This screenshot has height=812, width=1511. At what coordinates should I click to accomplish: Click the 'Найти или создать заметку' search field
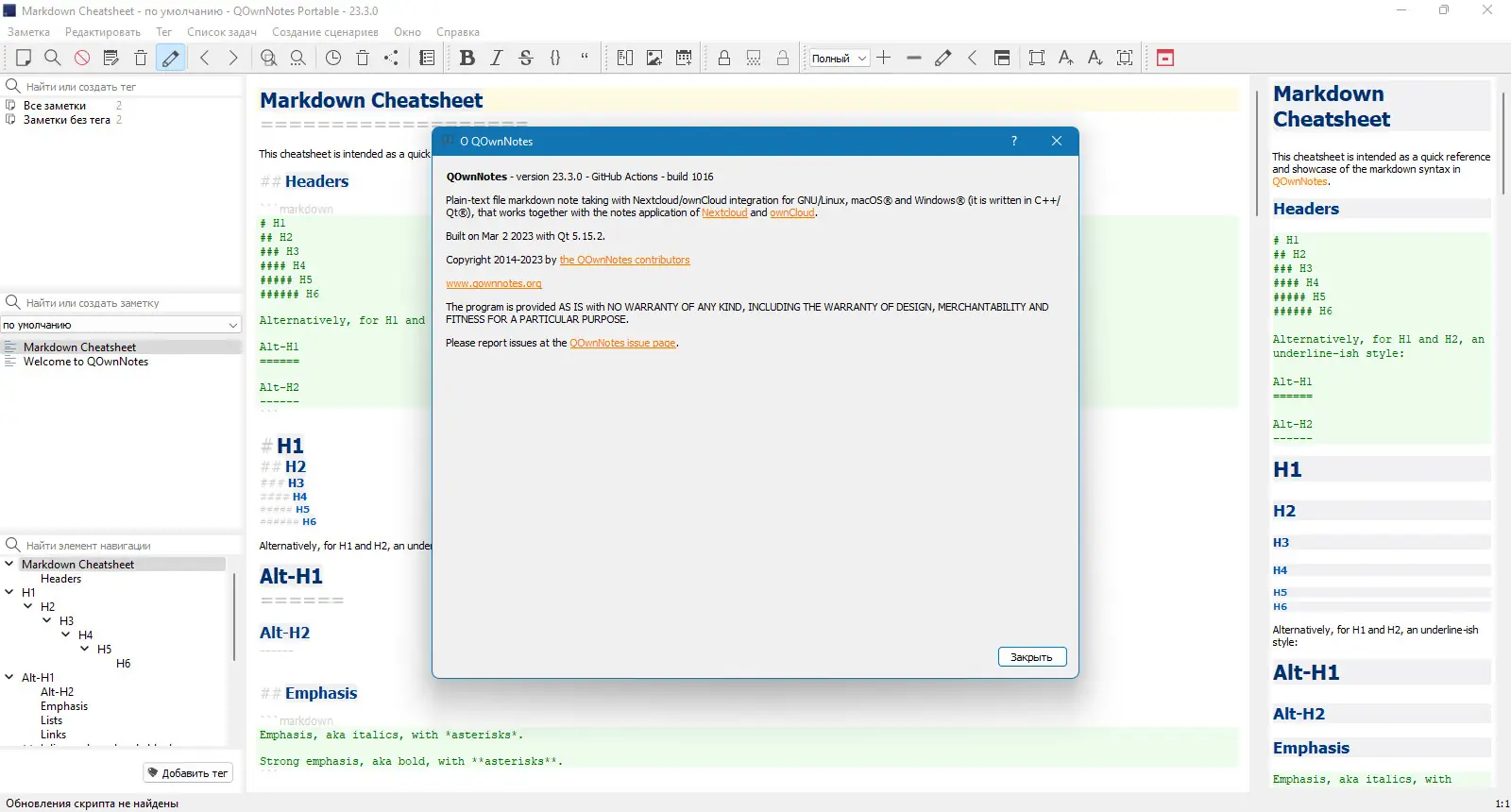tap(123, 303)
